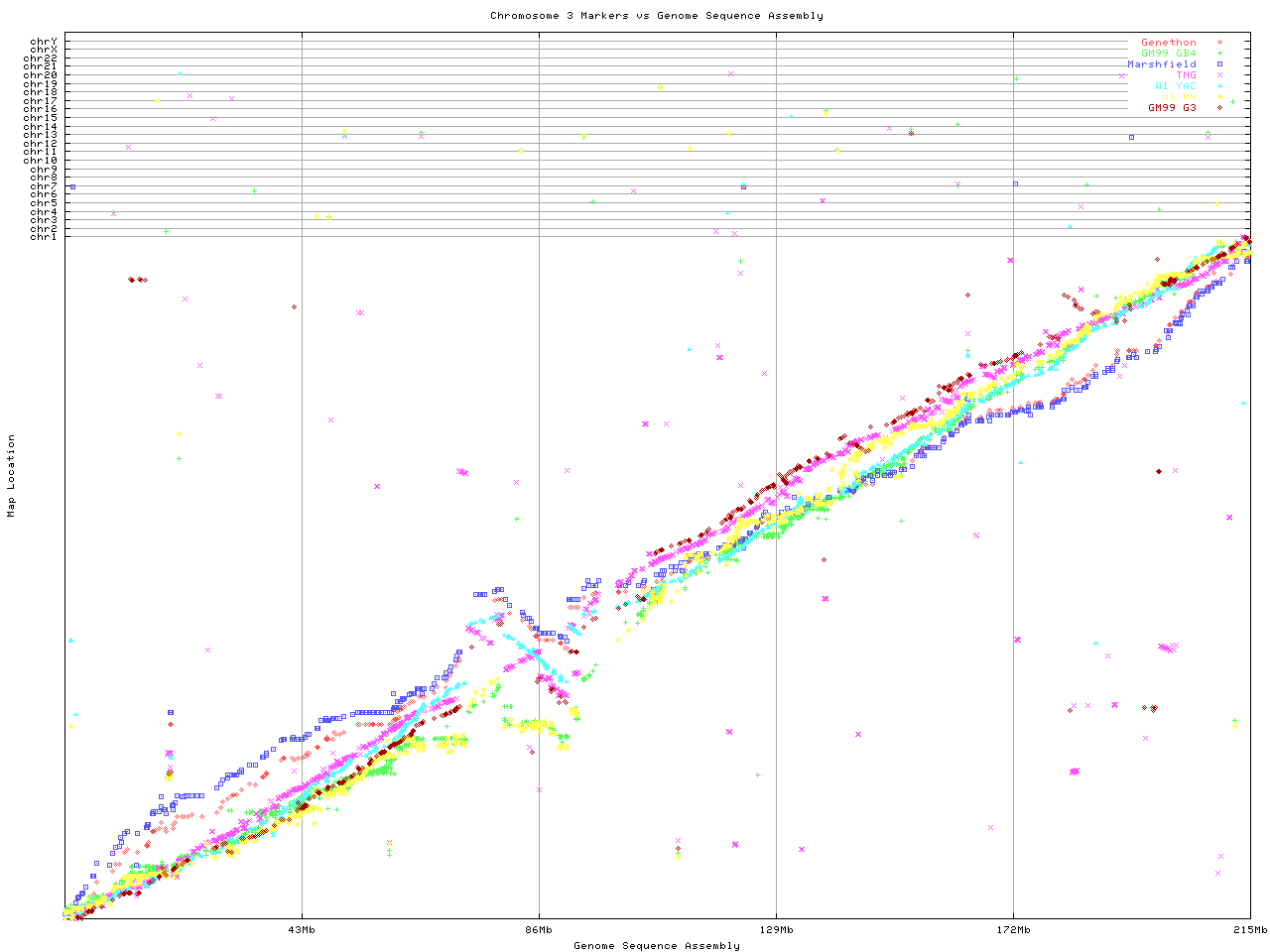The height and width of the screenshot is (952, 1270).
Task: Click the TNG magenta cross legend marker
Action: pos(1219,75)
